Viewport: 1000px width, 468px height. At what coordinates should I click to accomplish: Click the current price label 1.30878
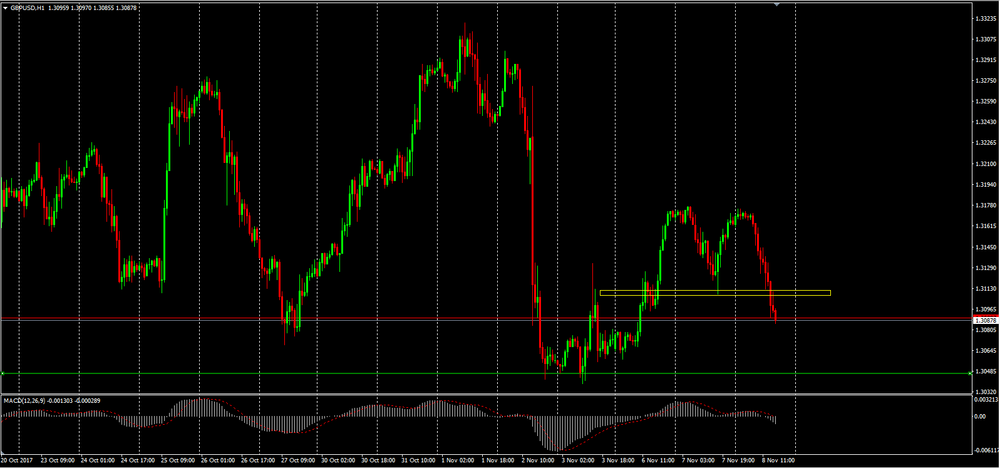(985, 321)
